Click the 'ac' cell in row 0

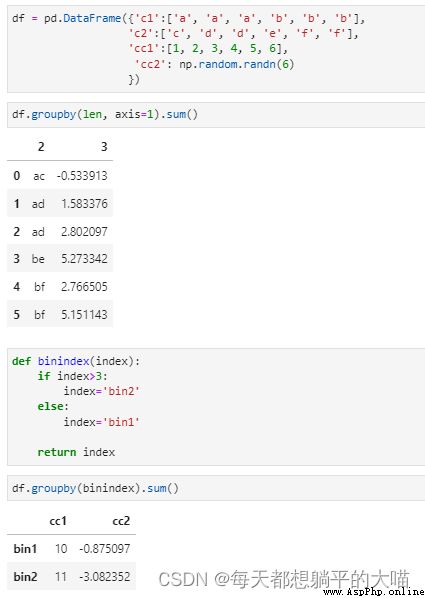[x=39, y=176]
